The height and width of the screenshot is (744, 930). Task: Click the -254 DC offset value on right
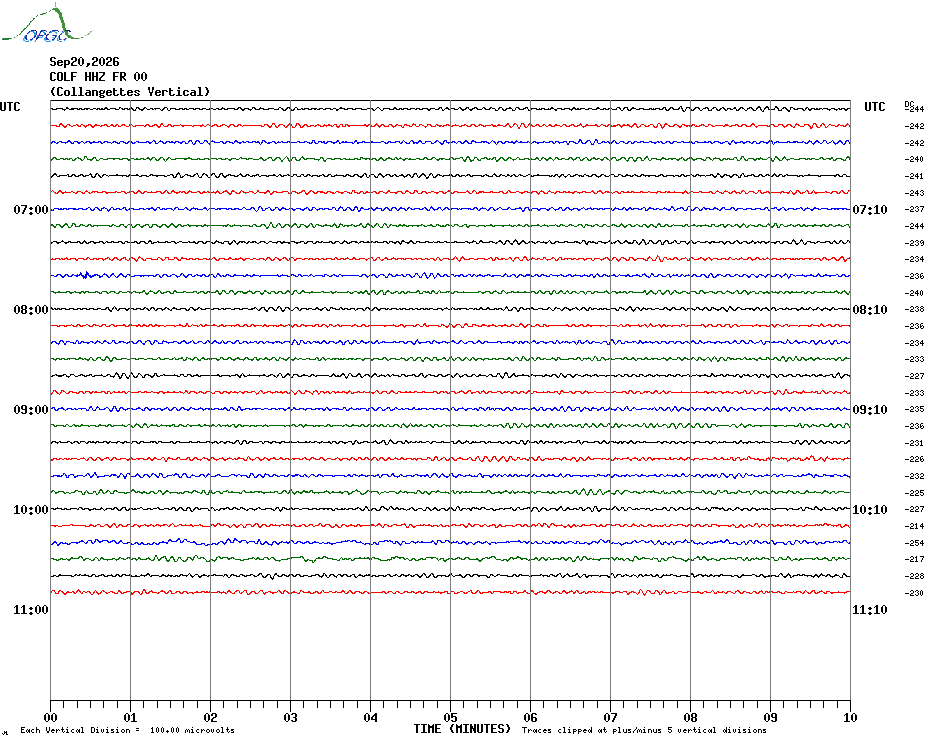(914, 543)
